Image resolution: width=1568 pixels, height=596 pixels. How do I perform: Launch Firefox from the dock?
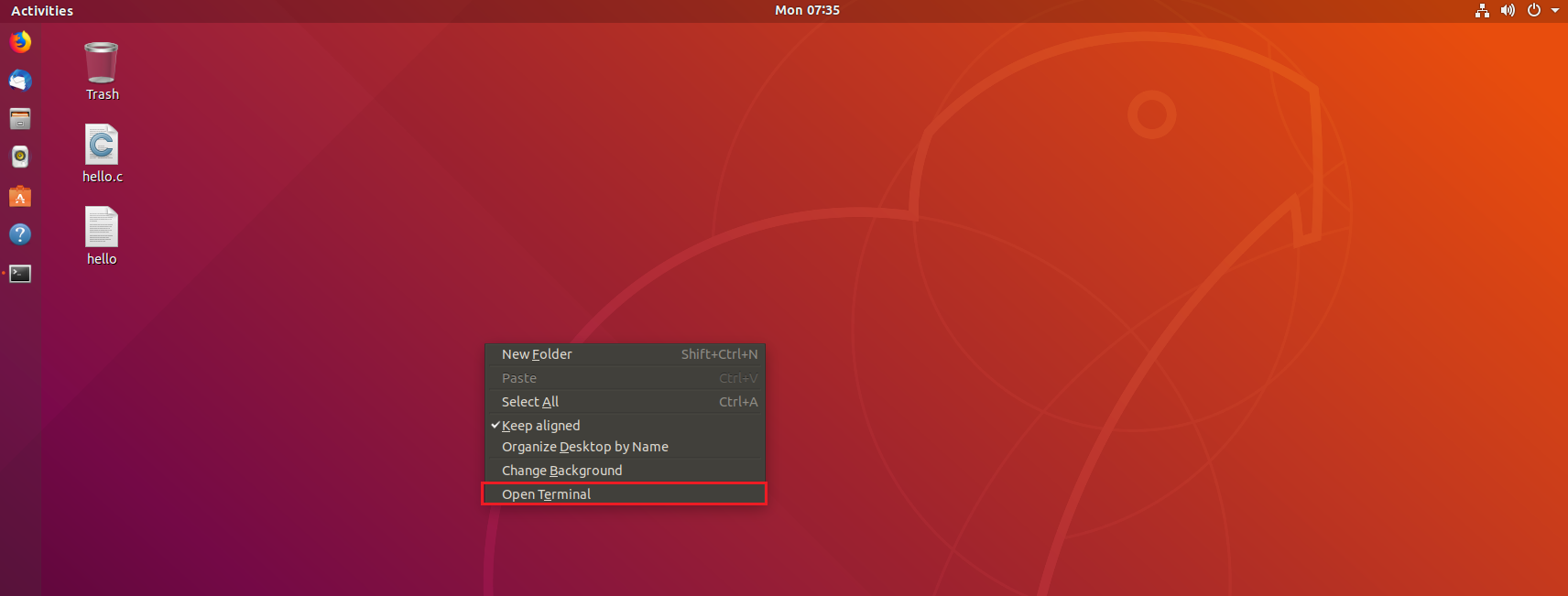coord(20,42)
